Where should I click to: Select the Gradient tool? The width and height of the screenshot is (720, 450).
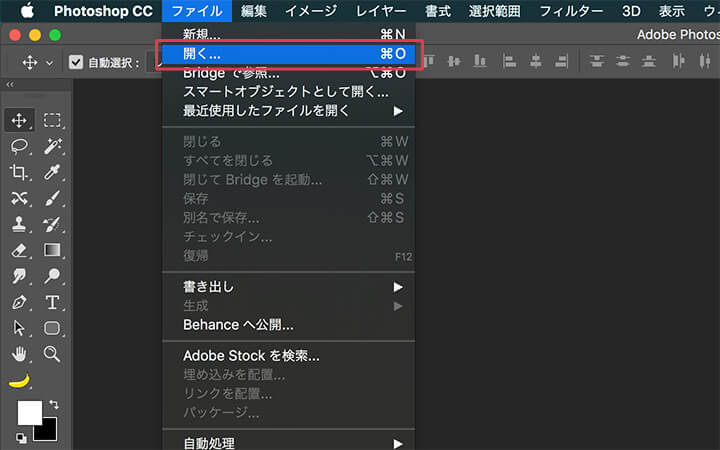[x=52, y=250]
